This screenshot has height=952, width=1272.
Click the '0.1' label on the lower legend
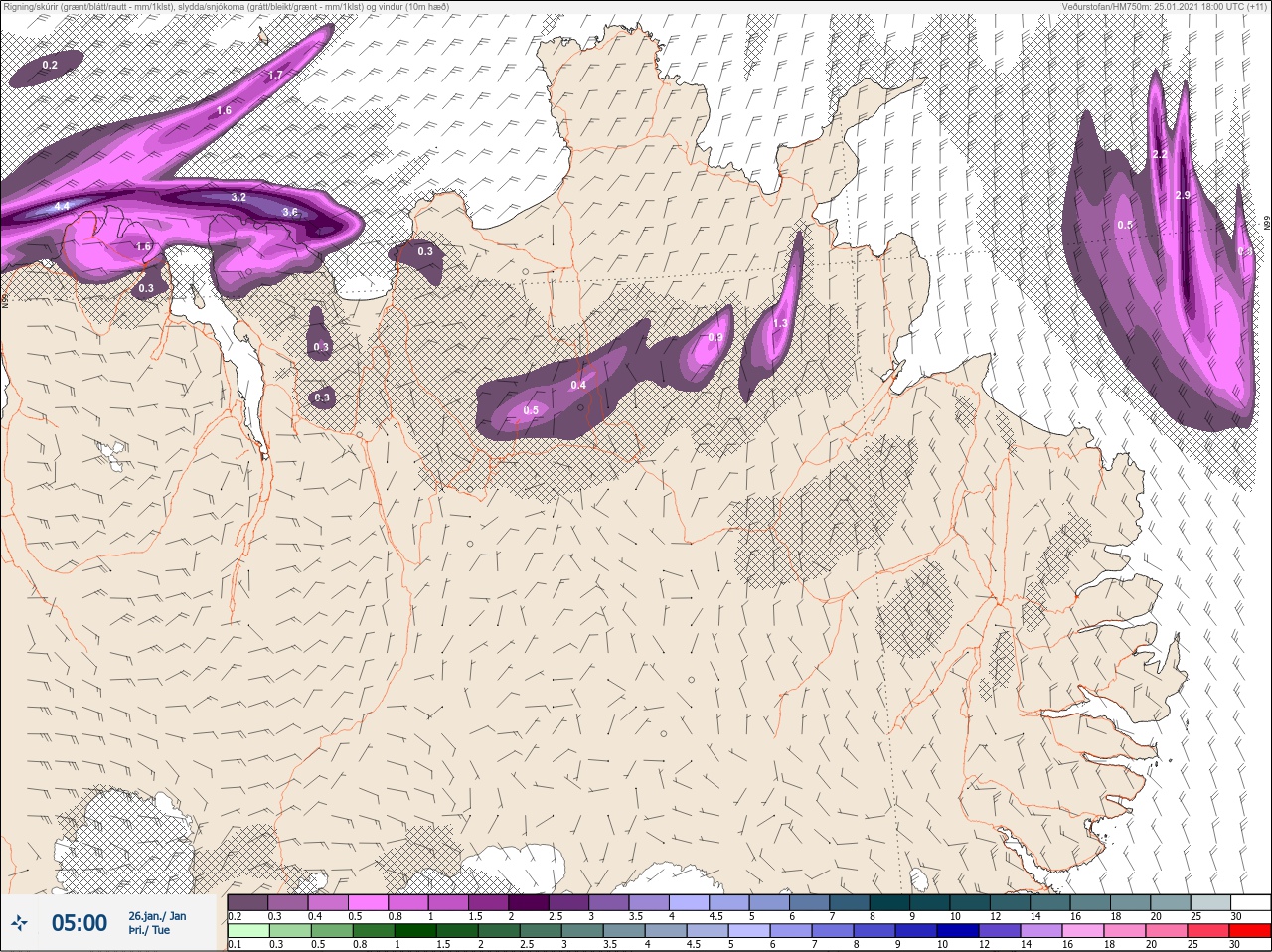pyautogui.click(x=235, y=945)
